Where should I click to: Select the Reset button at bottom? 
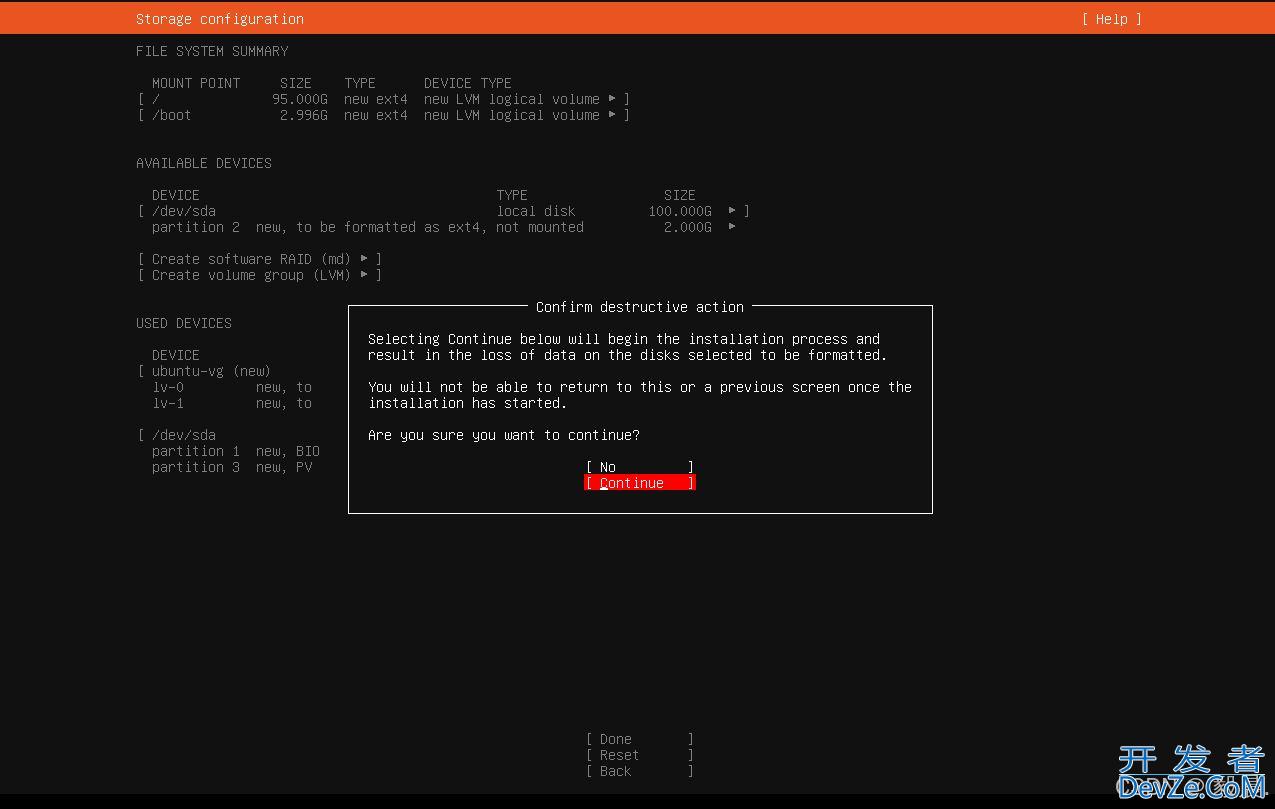coord(640,755)
